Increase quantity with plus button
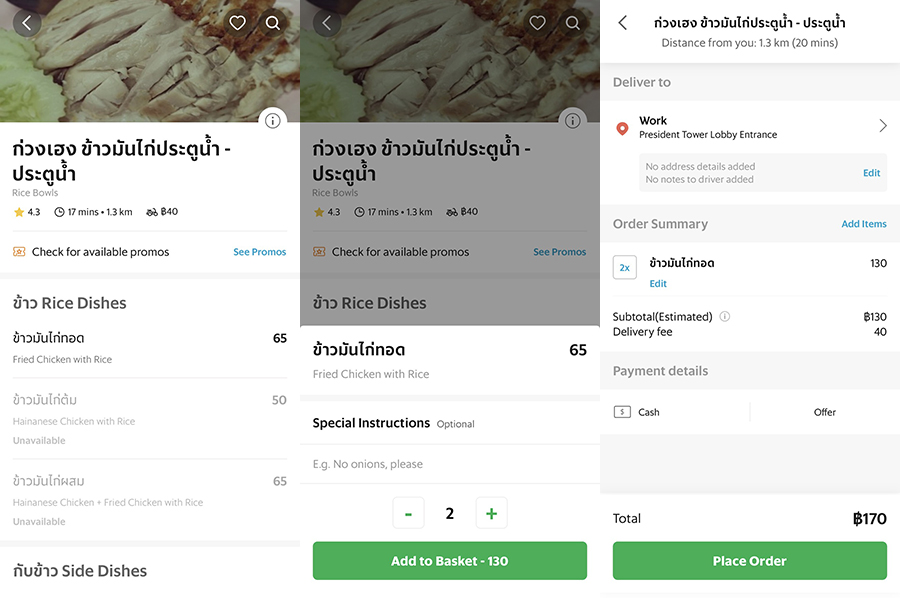 click(x=491, y=513)
